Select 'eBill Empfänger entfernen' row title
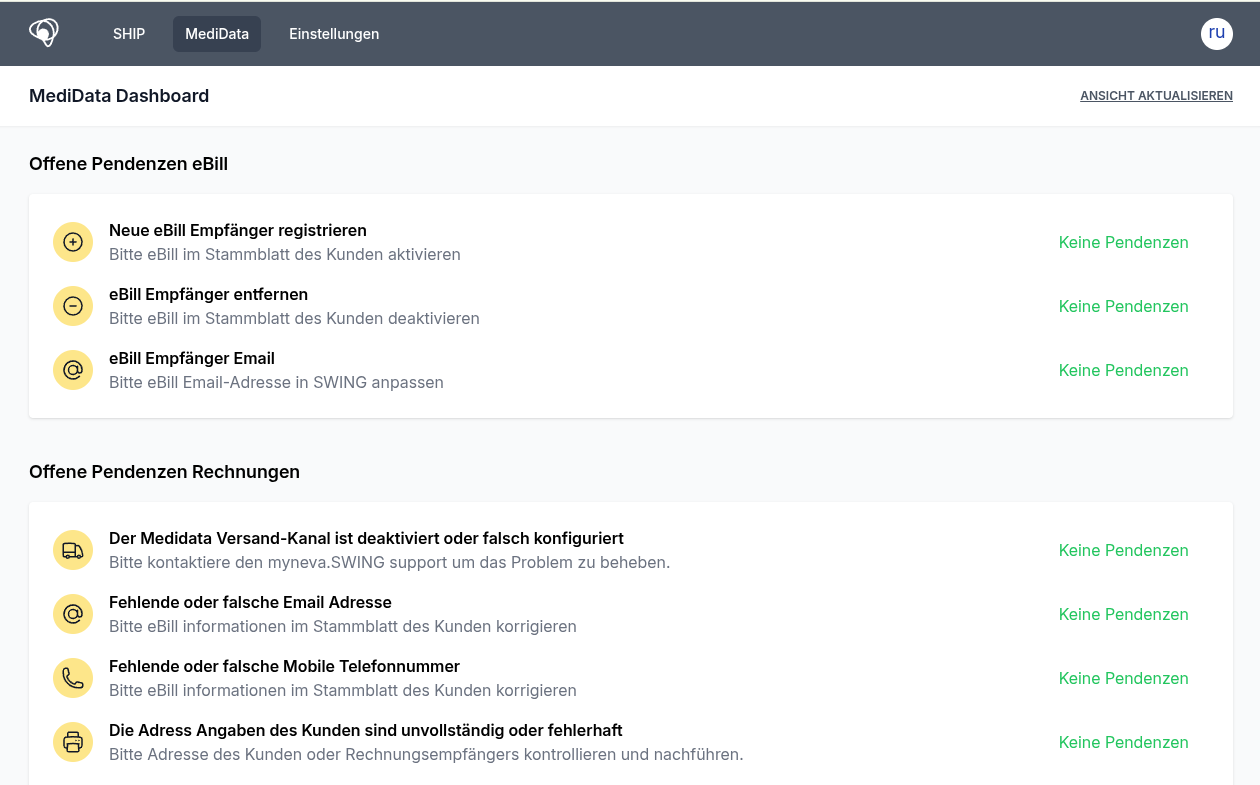 pos(208,294)
